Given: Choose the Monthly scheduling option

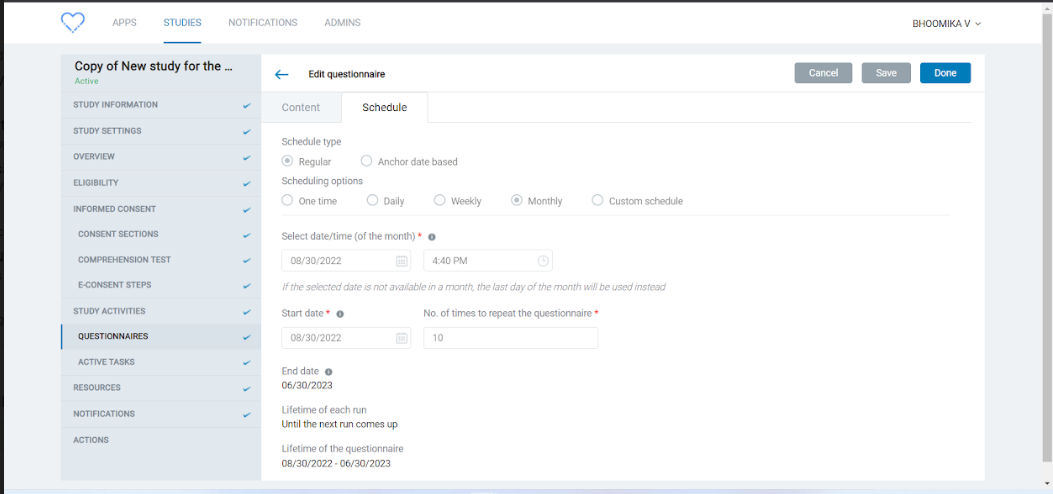Looking at the screenshot, I should (516, 201).
